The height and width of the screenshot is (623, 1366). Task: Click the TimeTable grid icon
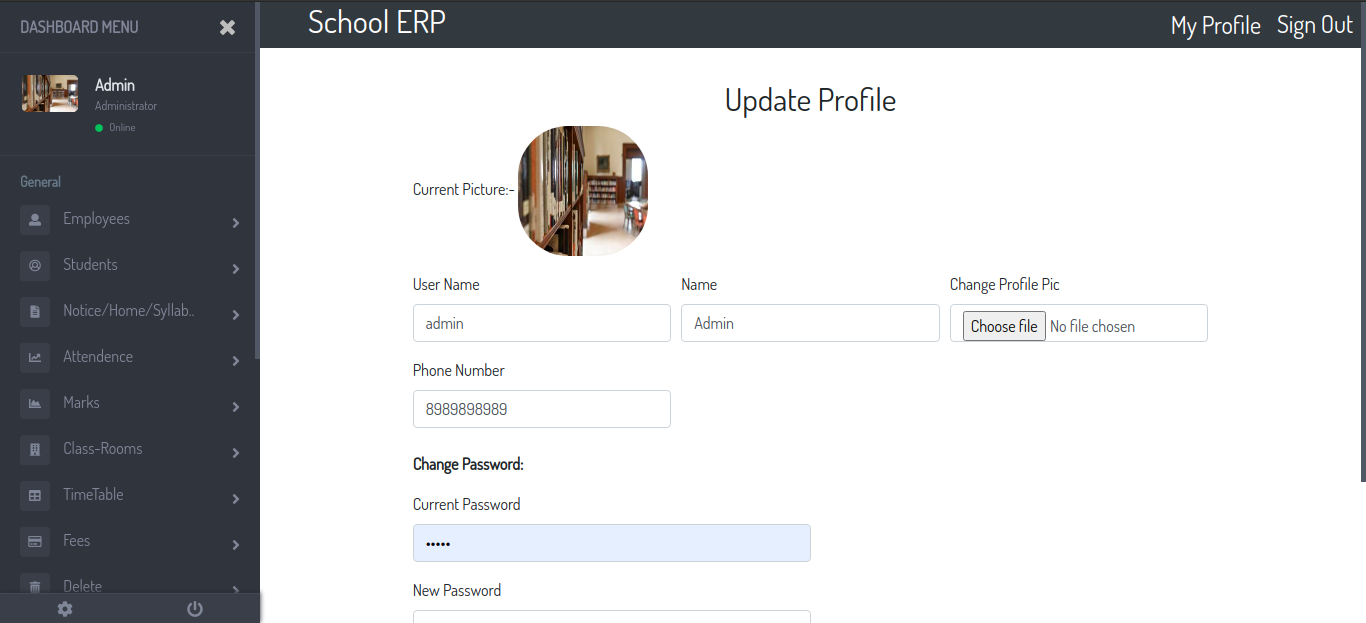click(x=35, y=495)
